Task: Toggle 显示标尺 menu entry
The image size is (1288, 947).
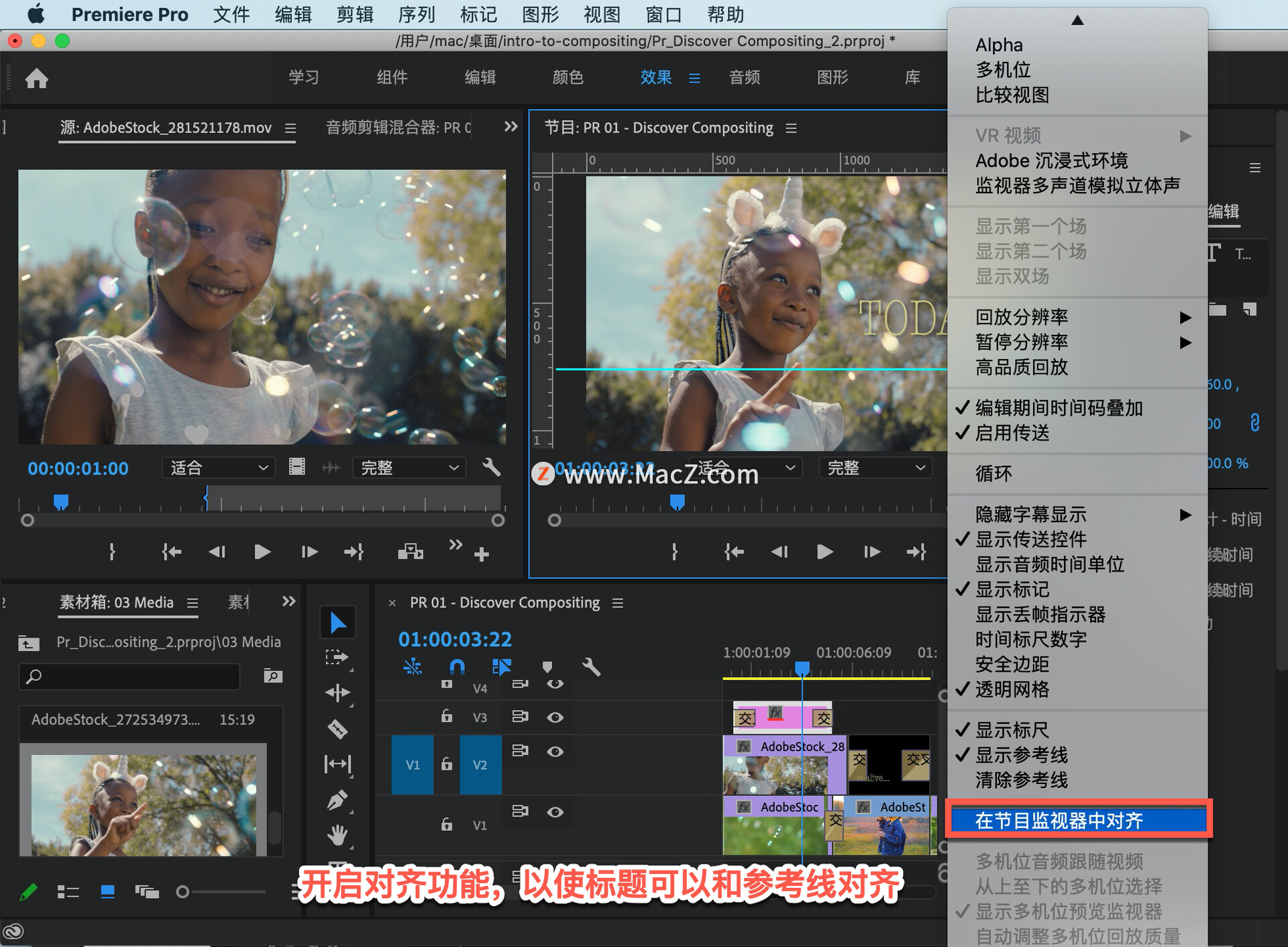Action: [x=1077, y=730]
